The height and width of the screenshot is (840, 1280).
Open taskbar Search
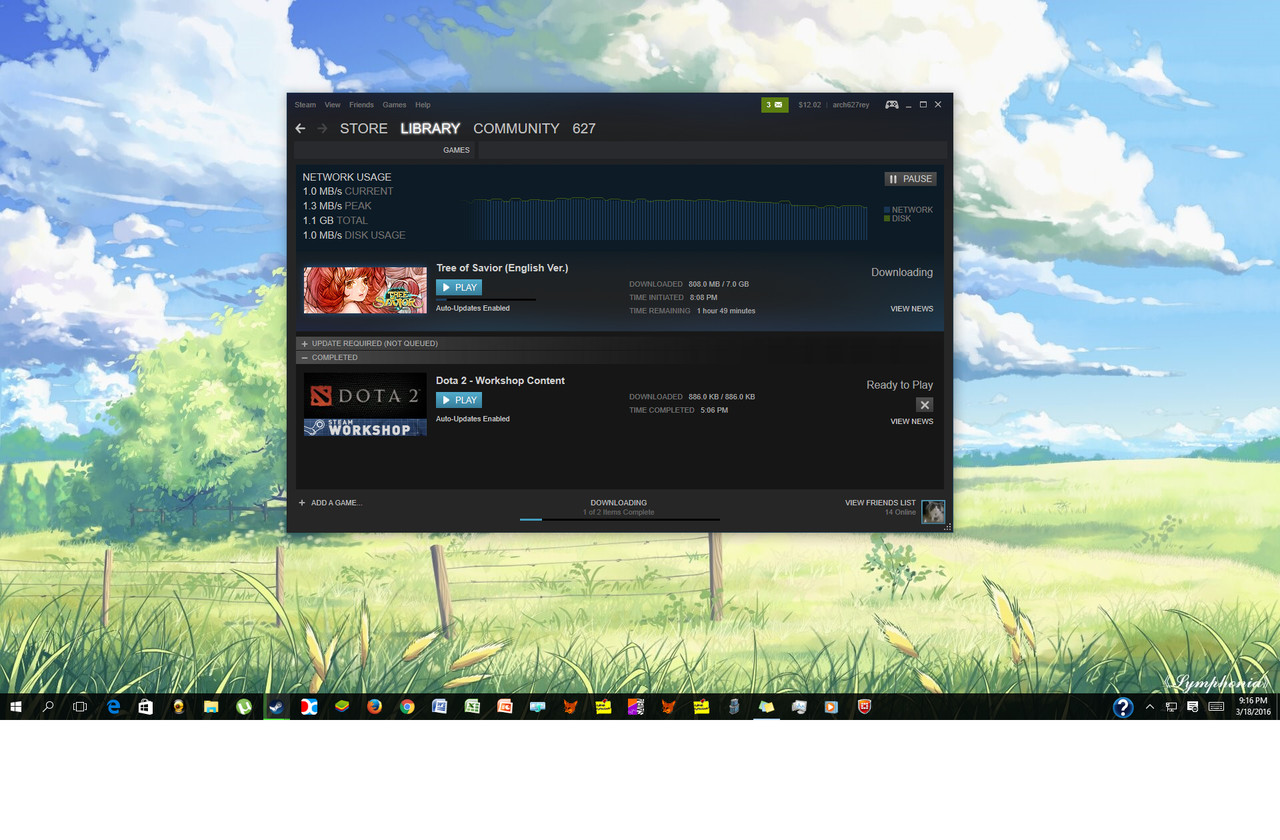48,706
